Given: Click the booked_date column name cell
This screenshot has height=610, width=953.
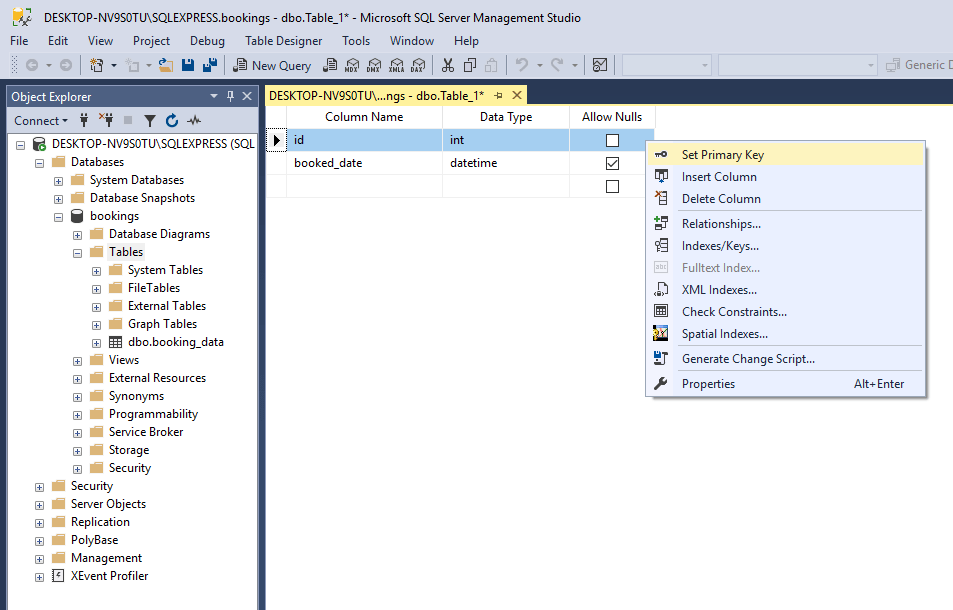Looking at the screenshot, I should click(x=364, y=163).
